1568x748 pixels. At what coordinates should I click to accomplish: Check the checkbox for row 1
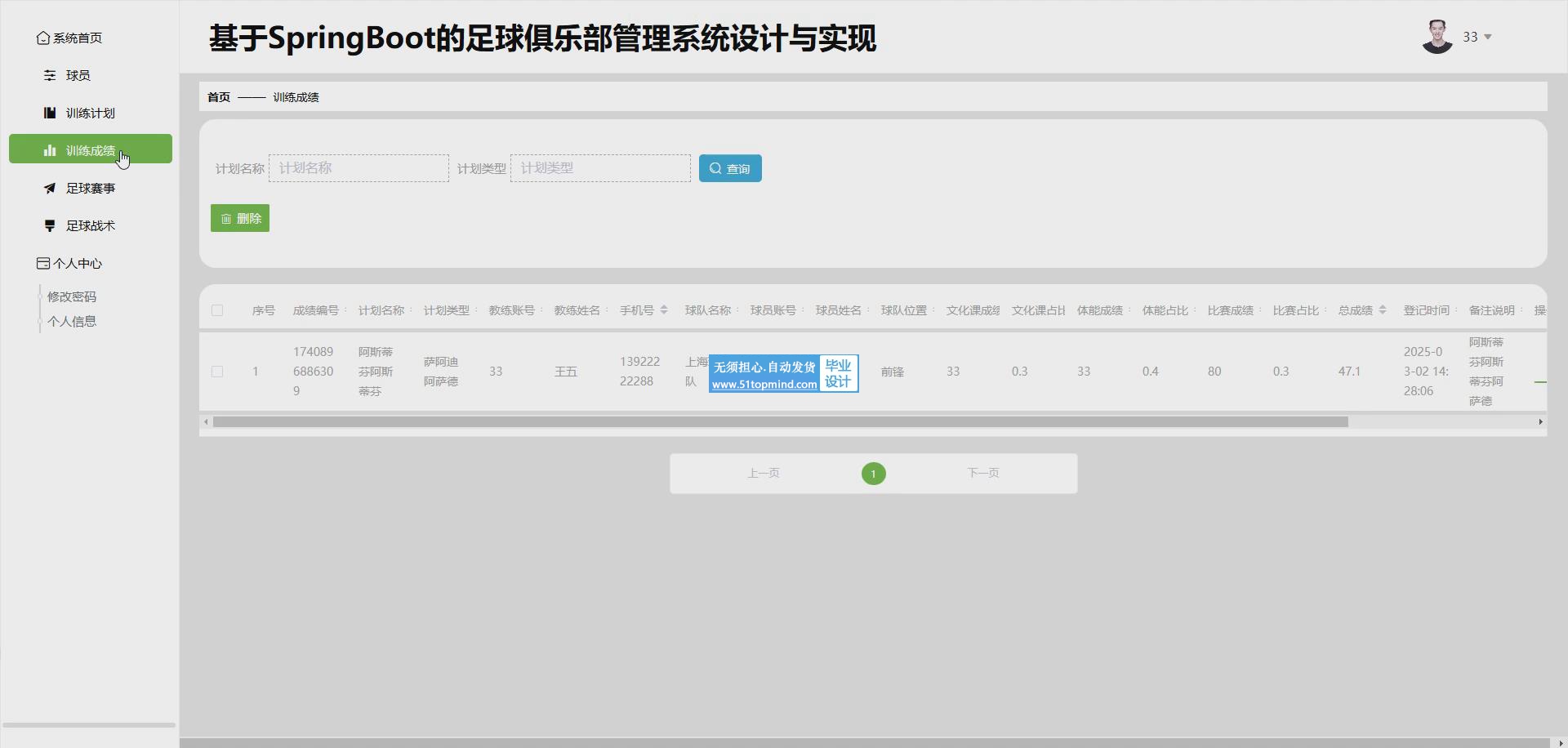coord(217,372)
